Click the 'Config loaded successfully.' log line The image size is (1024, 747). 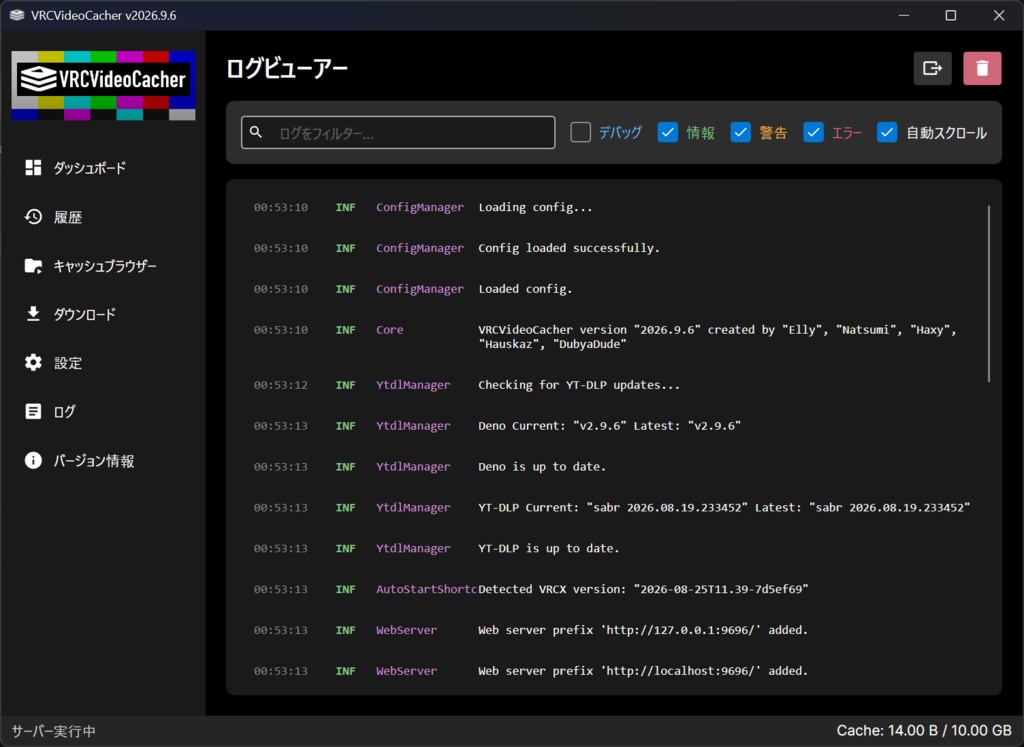pyautogui.click(x=569, y=248)
